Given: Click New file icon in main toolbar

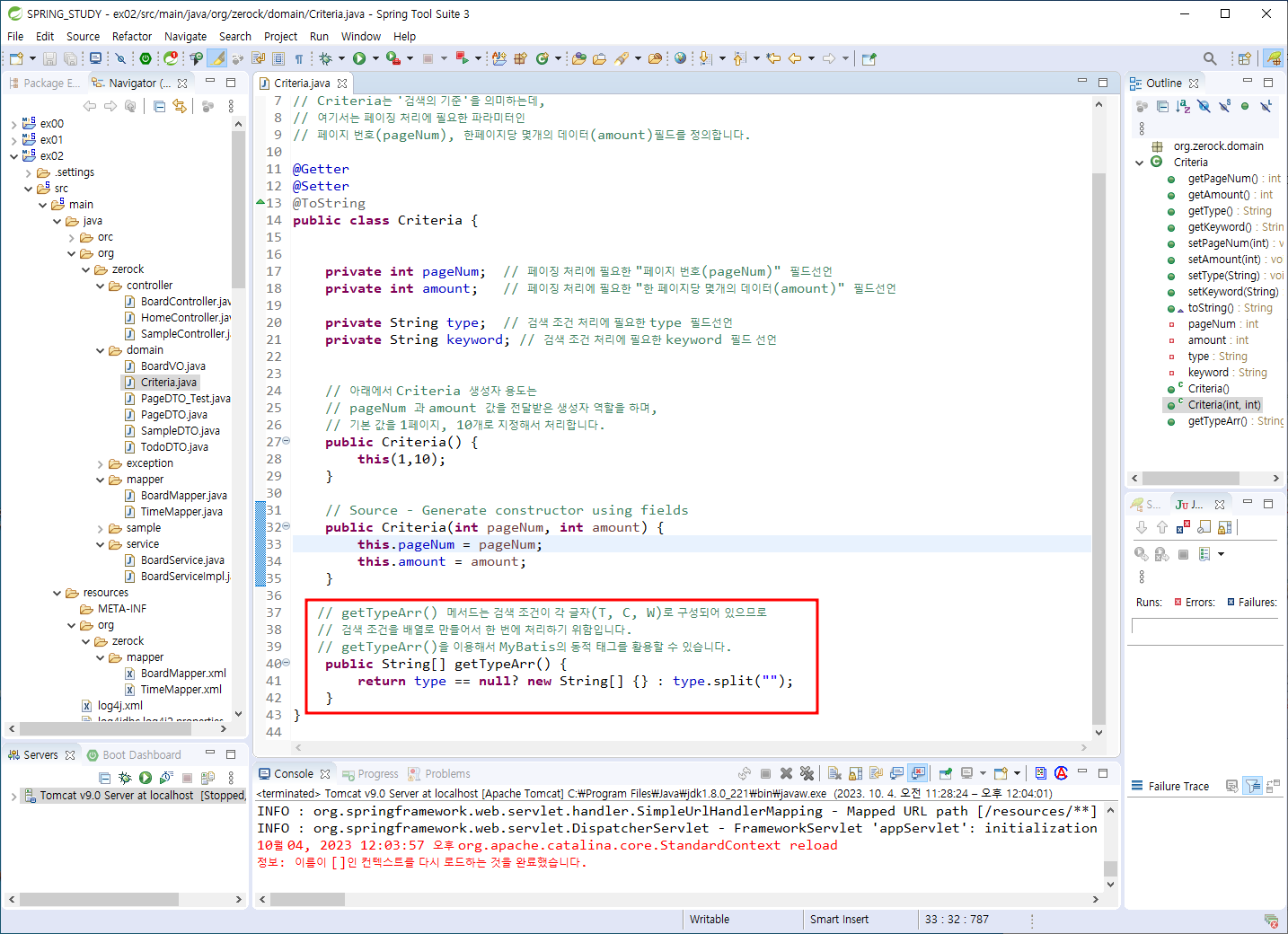Looking at the screenshot, I should pyautogui.click(x=16, y=58).
